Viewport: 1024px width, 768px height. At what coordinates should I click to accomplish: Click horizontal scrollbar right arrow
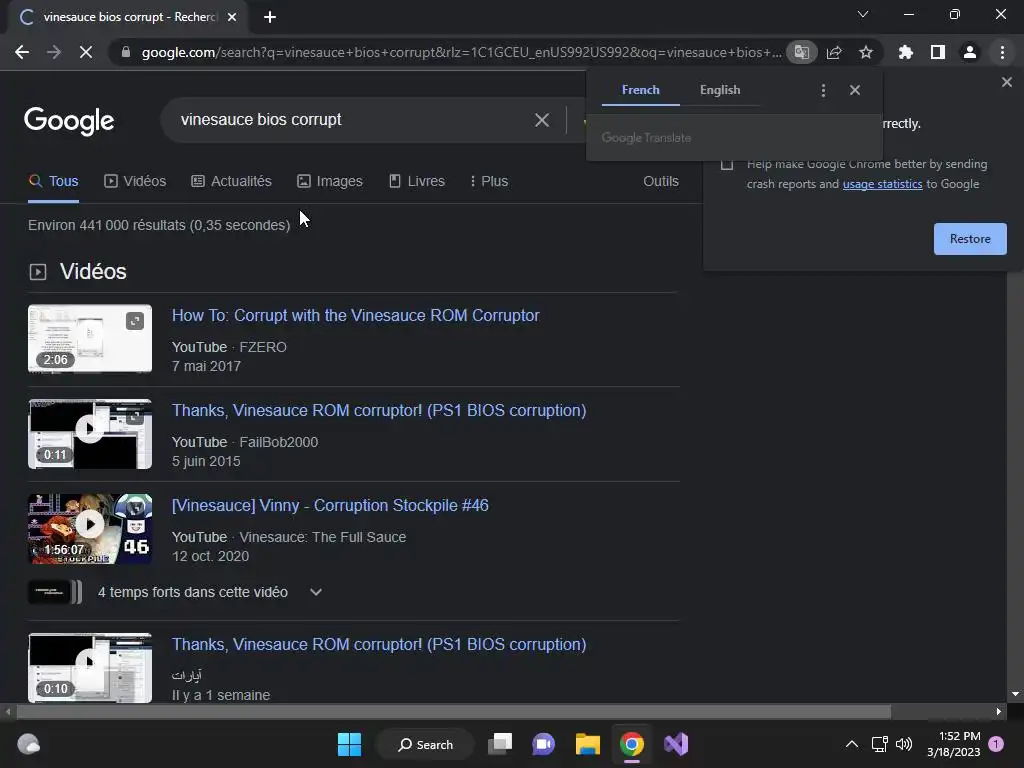pos(999,712)
